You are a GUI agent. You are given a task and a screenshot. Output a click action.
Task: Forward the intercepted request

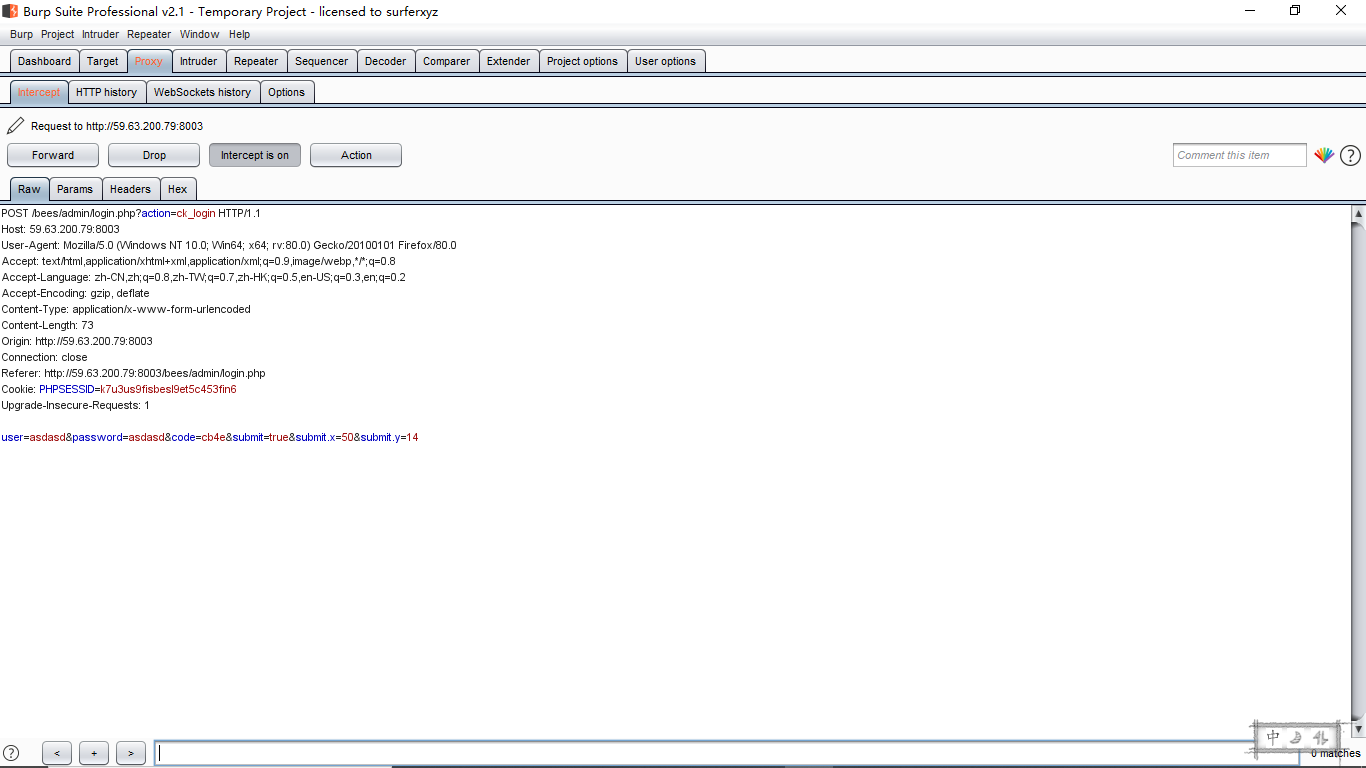click(53, 155)
